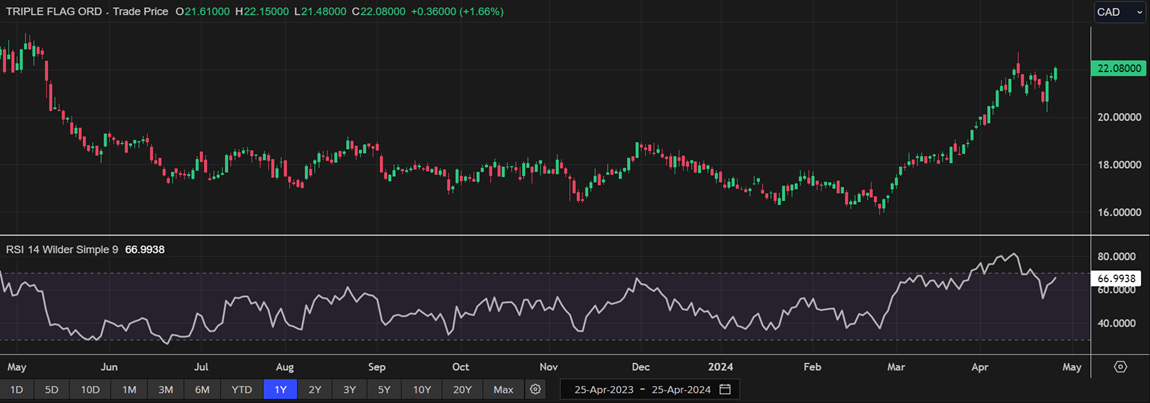The height and width of the screenshot is (403, 1150).
Task: Click the Sep time axis label
Action: (x=376, y=366)
